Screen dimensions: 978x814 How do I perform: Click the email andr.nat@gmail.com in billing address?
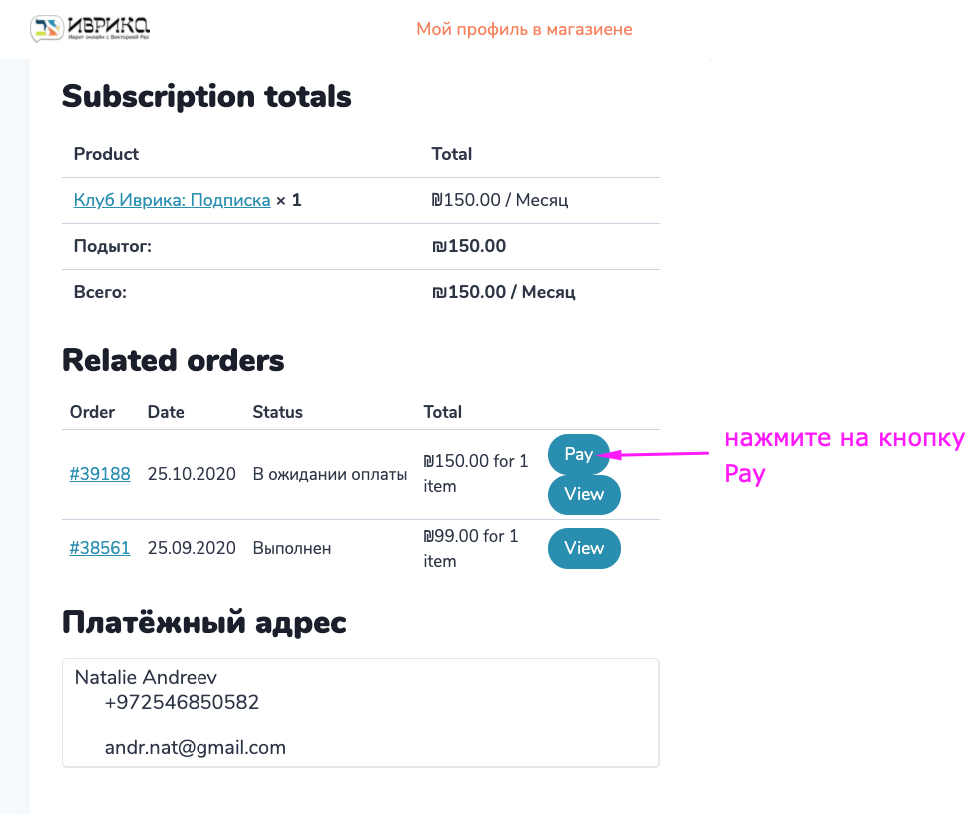point(195,747)
